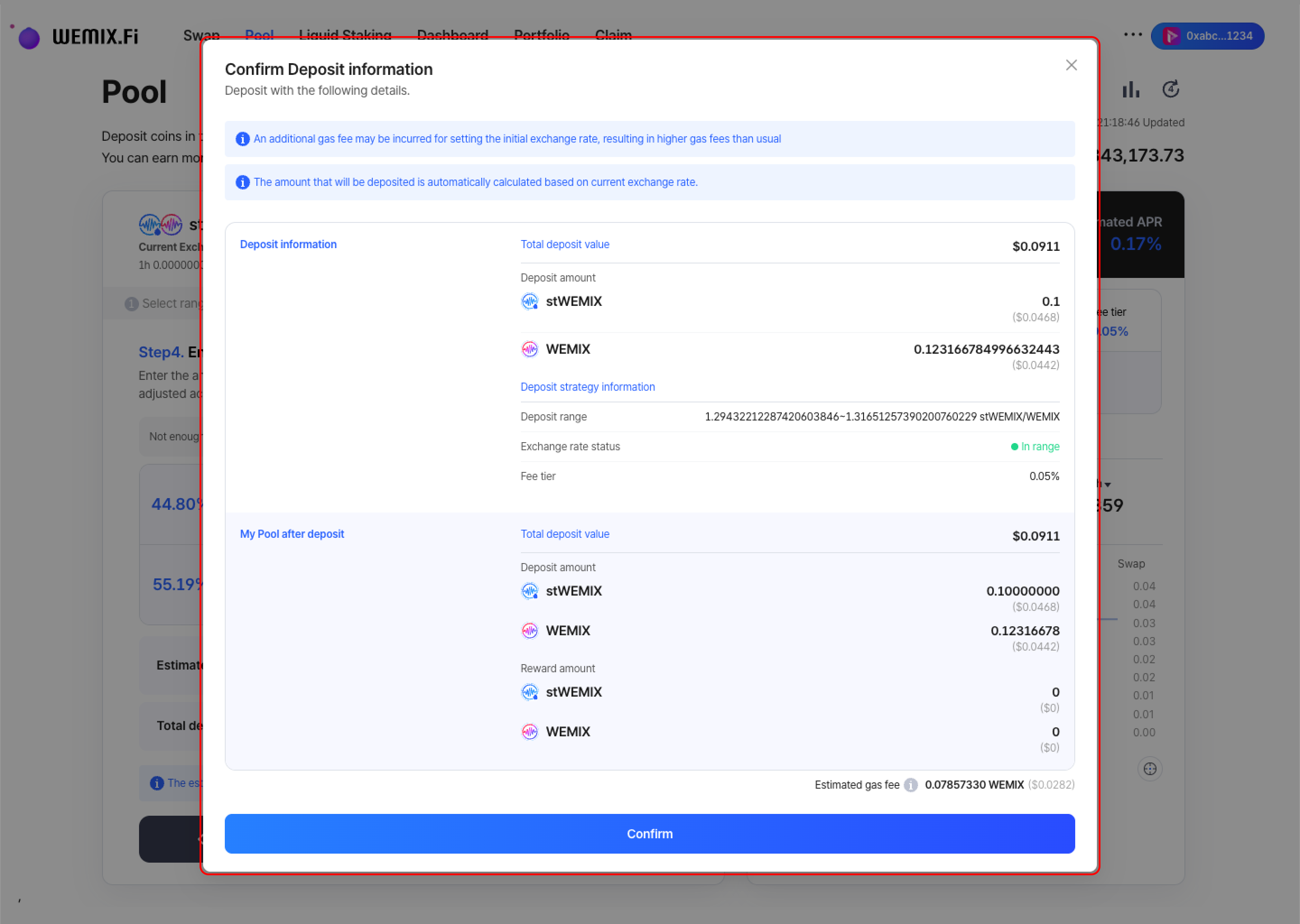Click the exchange rate notice info icon
The width and height of the screenshot is (1300, 924).
[x=242, y=183]
